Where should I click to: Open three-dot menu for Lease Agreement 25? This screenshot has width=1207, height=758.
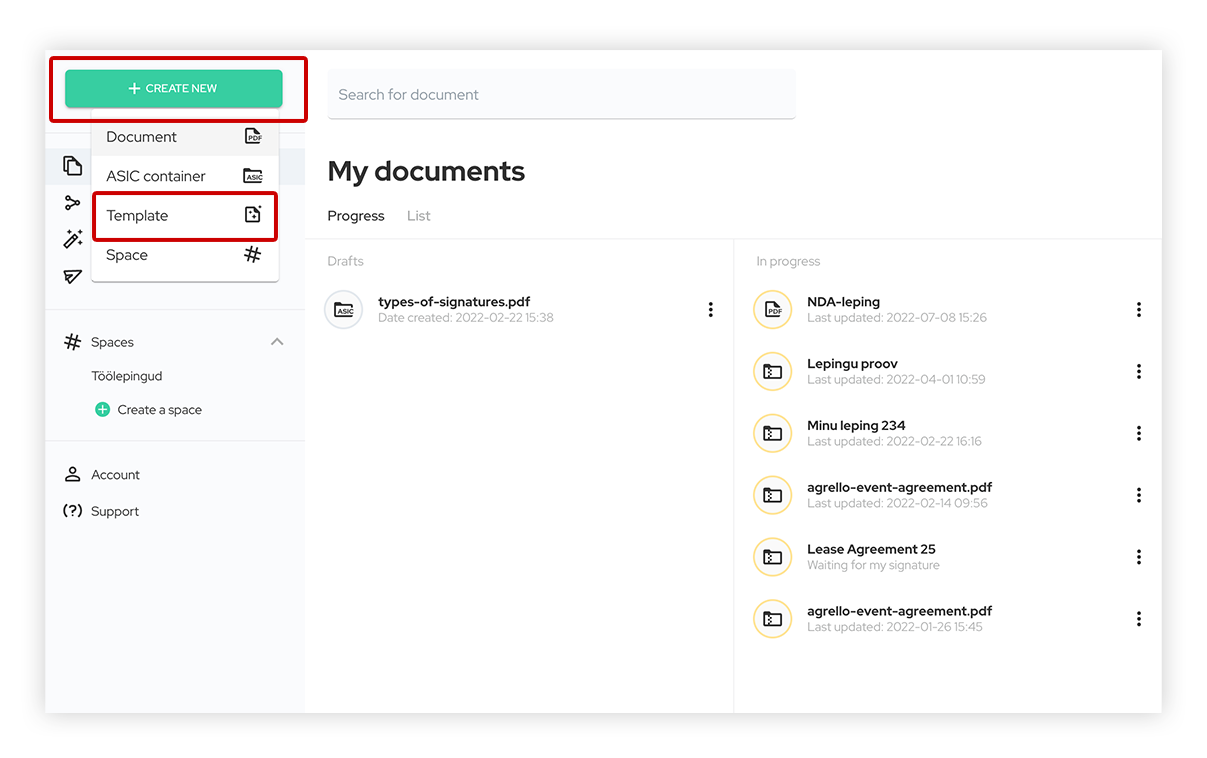click(x=1138, y=557)
